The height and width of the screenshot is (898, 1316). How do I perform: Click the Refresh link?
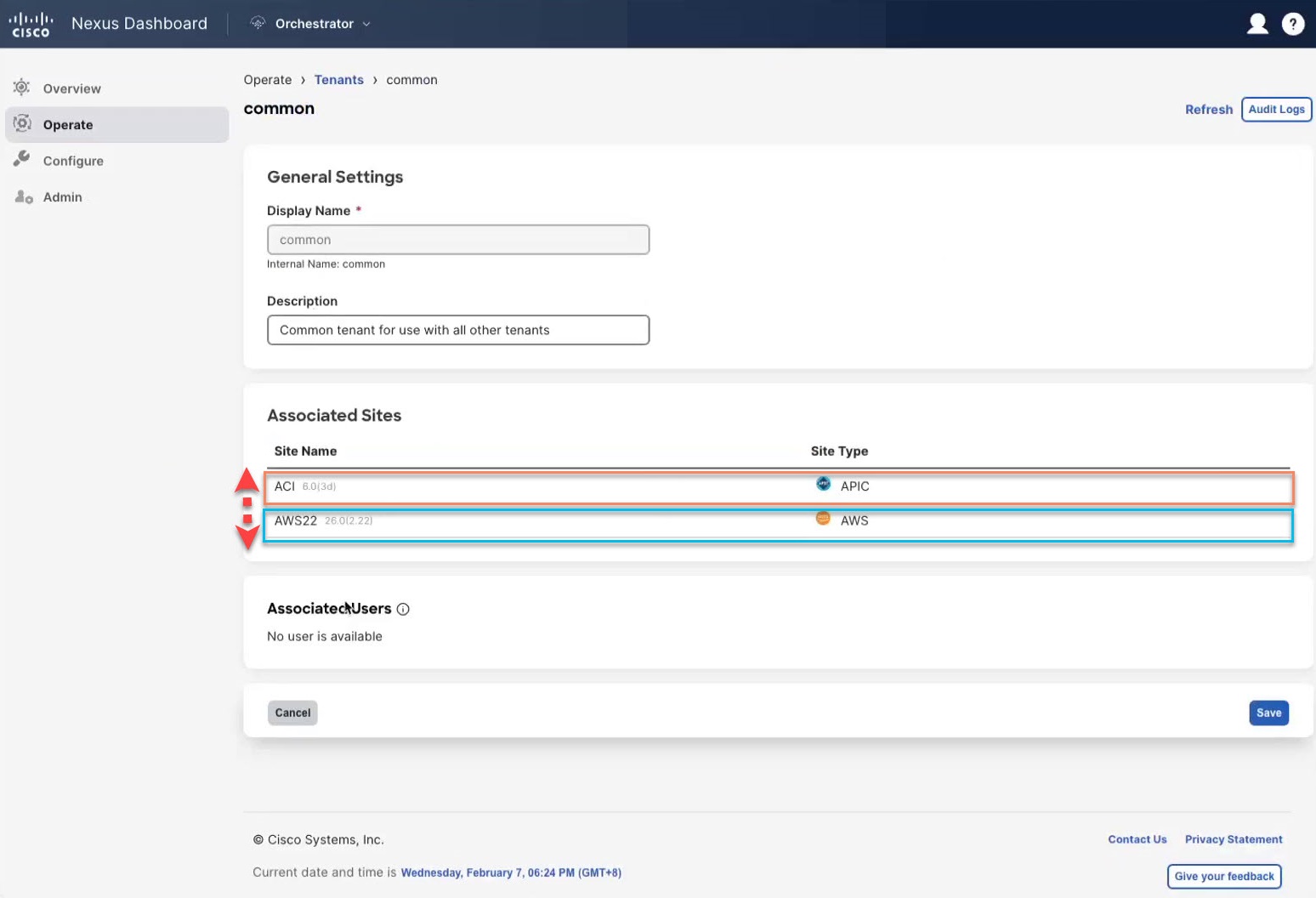tap(1208, 110)
